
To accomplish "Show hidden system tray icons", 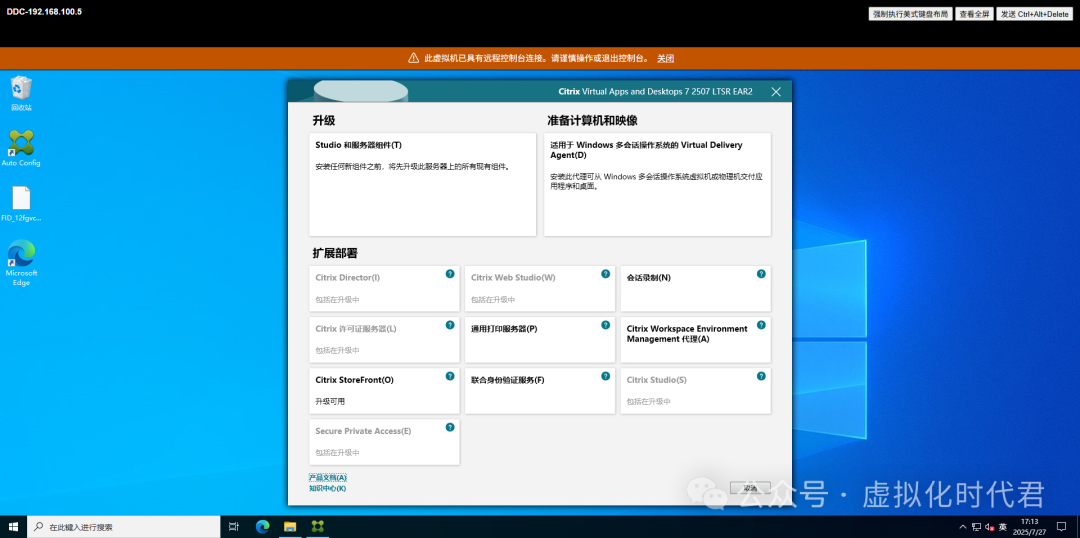I will 962,527.
